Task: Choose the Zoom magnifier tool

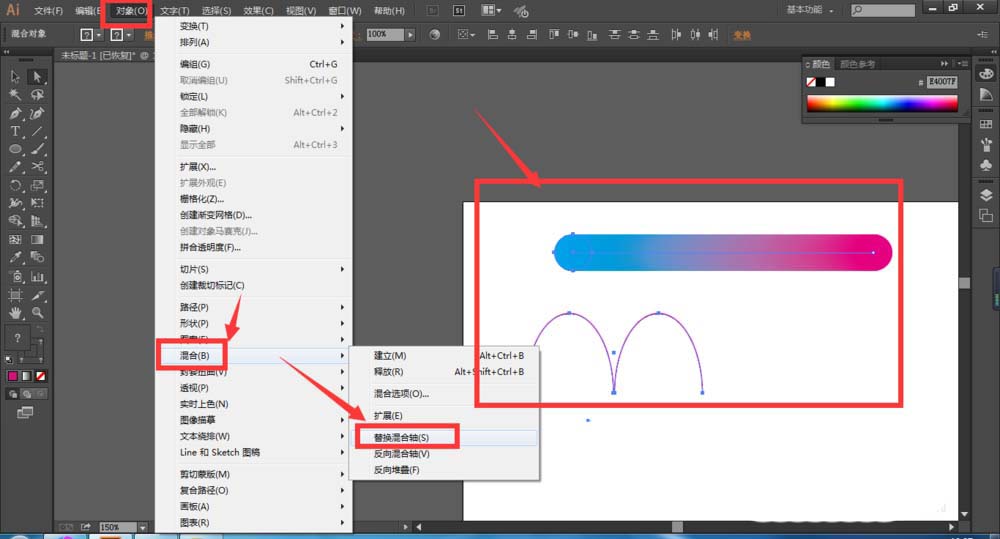Action: pos(37,313)
